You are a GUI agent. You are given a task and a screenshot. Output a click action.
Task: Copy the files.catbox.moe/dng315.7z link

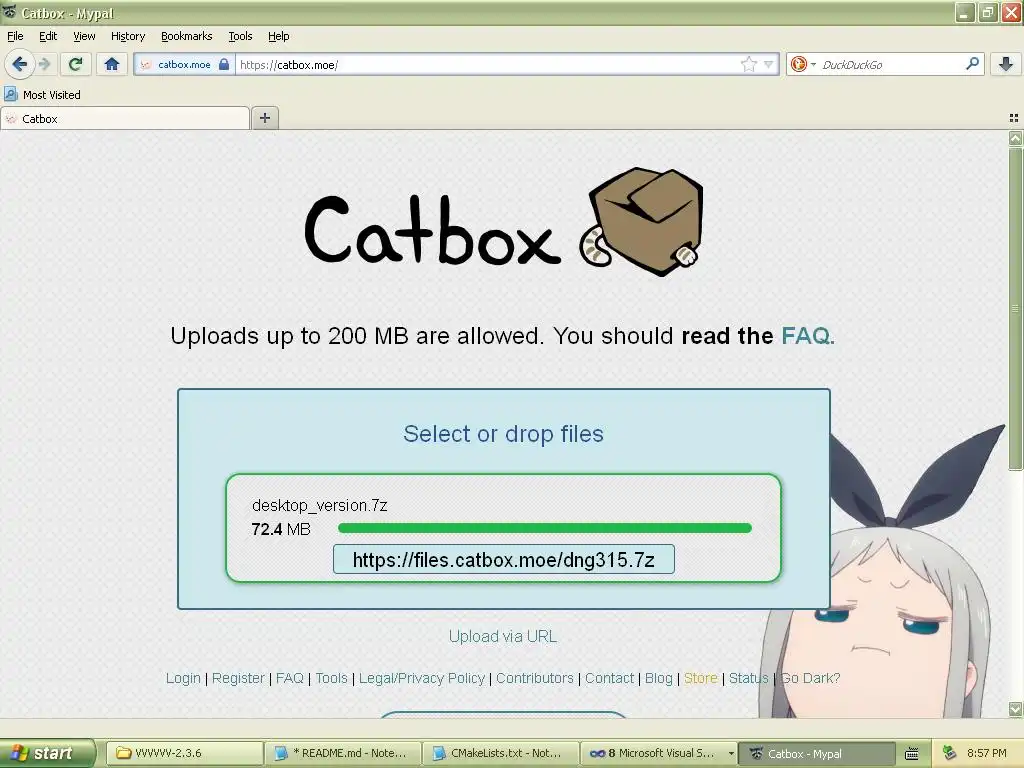504,560
